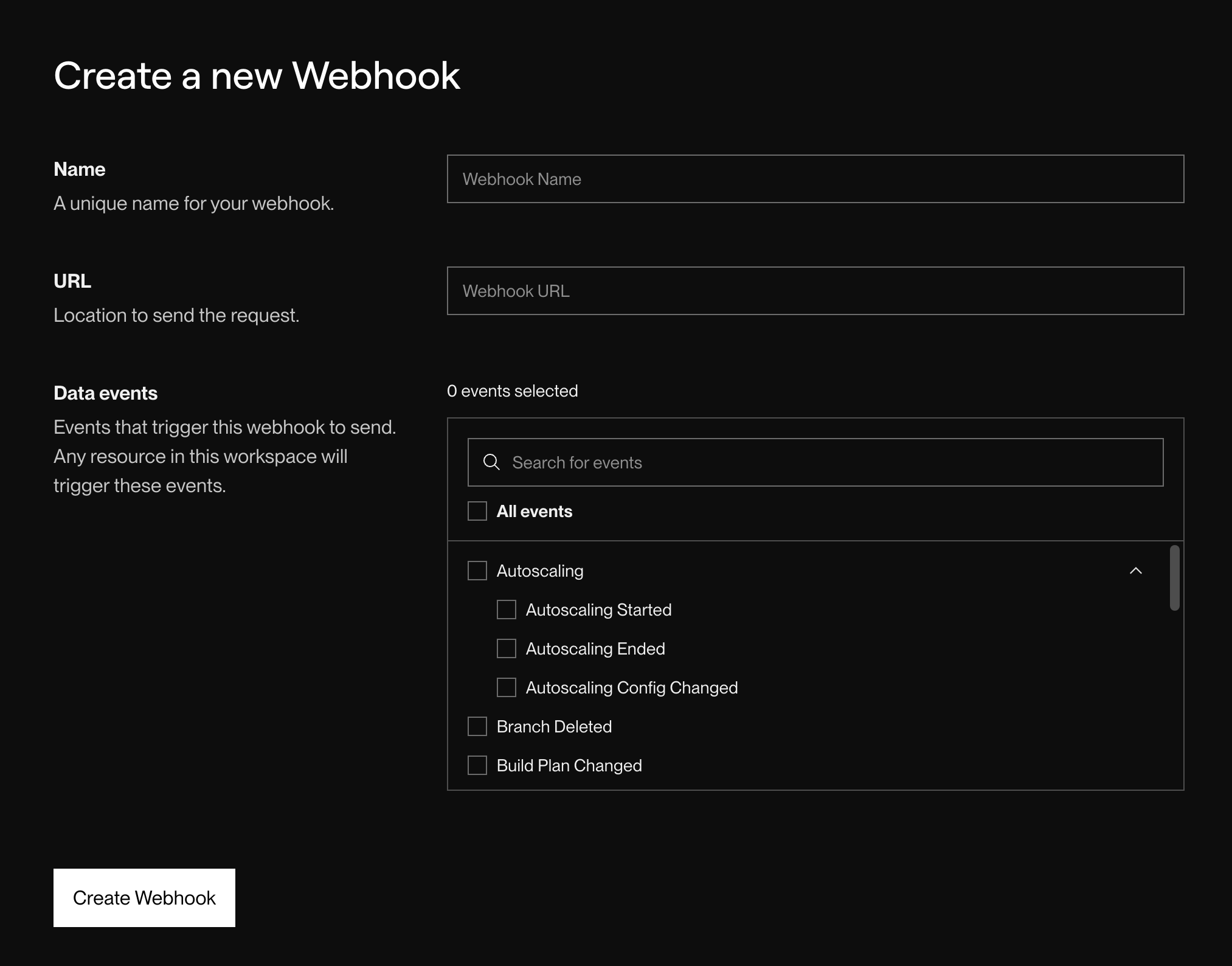Check Autoscaling Started event
Image resolution: width=1232 pixels, height=966 pixels.
(x=506, y=610)
